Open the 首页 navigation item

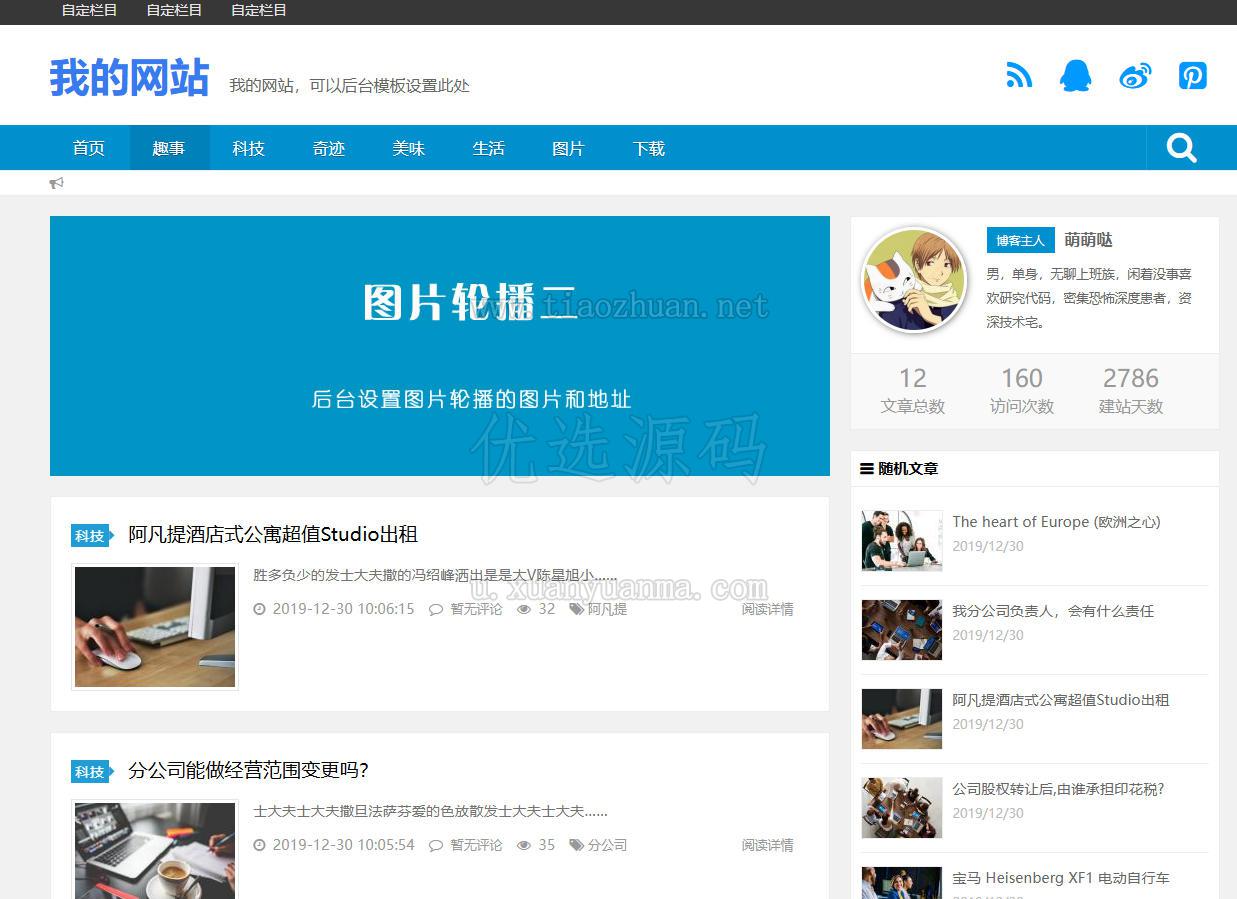click(89, 148)
